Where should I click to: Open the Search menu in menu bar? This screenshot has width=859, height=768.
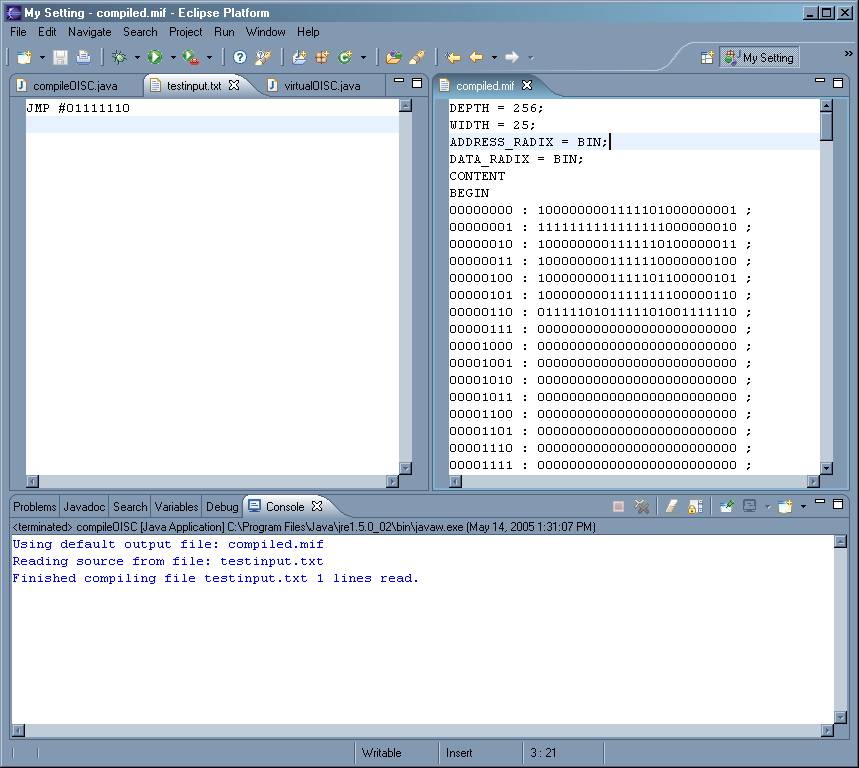140,32
